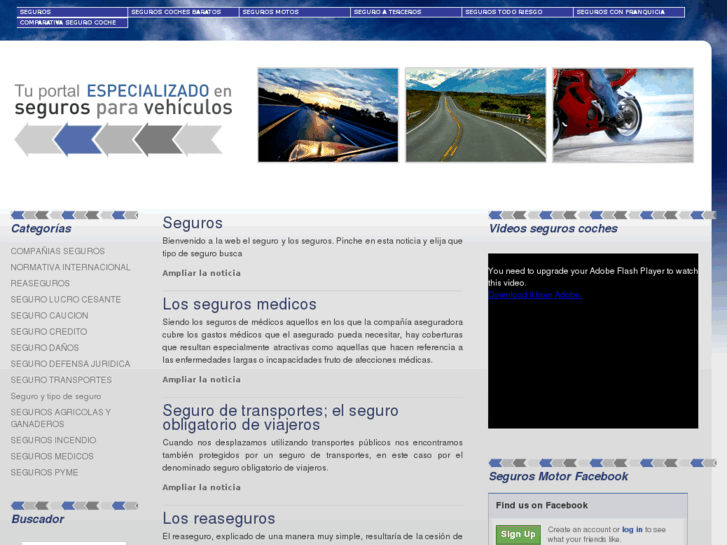Click the Facebook log in link
The height and width of the screenshot is (545, 727).
click(632, 529)
